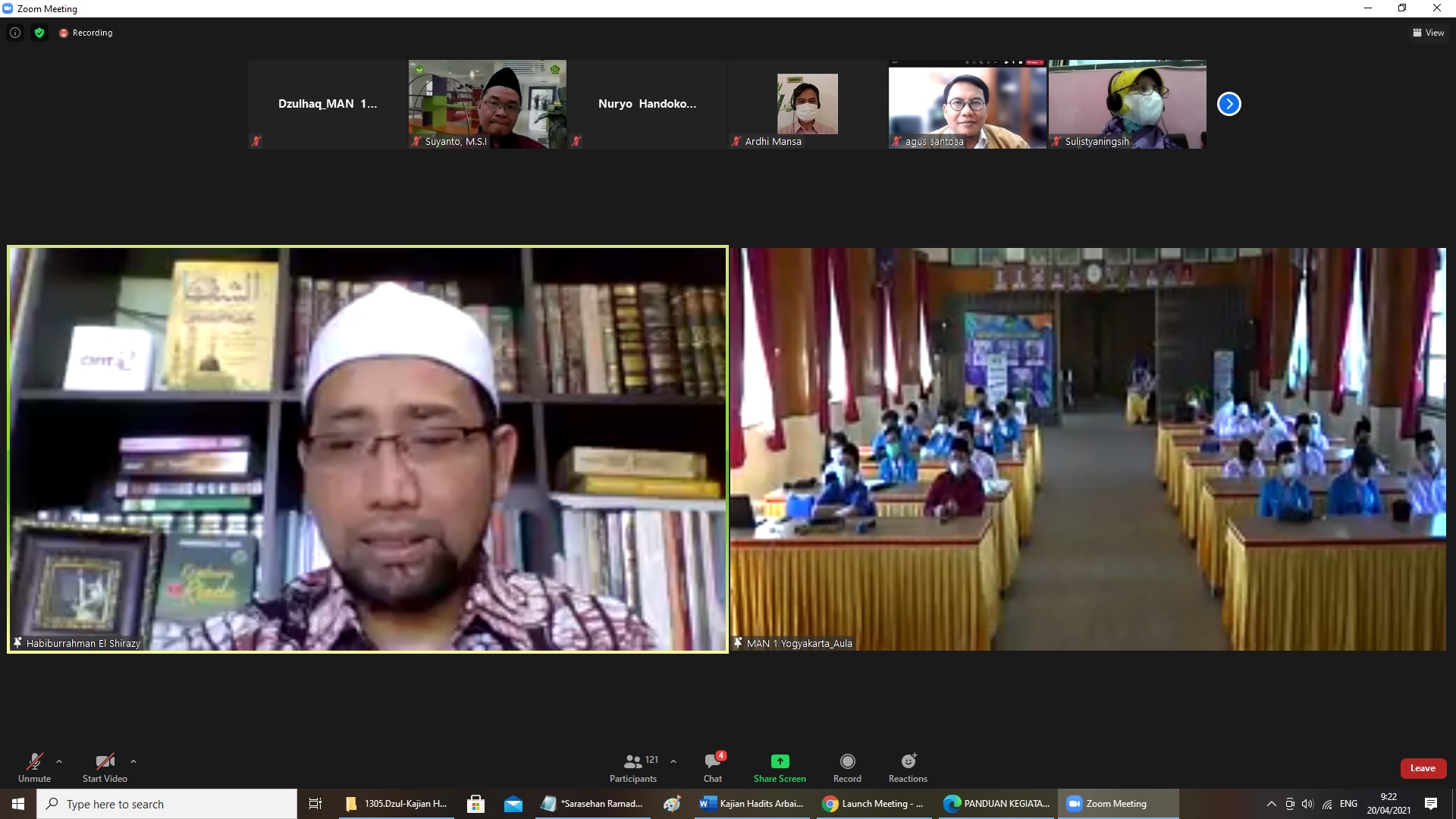This screenshot has width=1456, height=819.
Task: Open Launch Meeting Chrome window in taskbar
Action: coord(874,804)
